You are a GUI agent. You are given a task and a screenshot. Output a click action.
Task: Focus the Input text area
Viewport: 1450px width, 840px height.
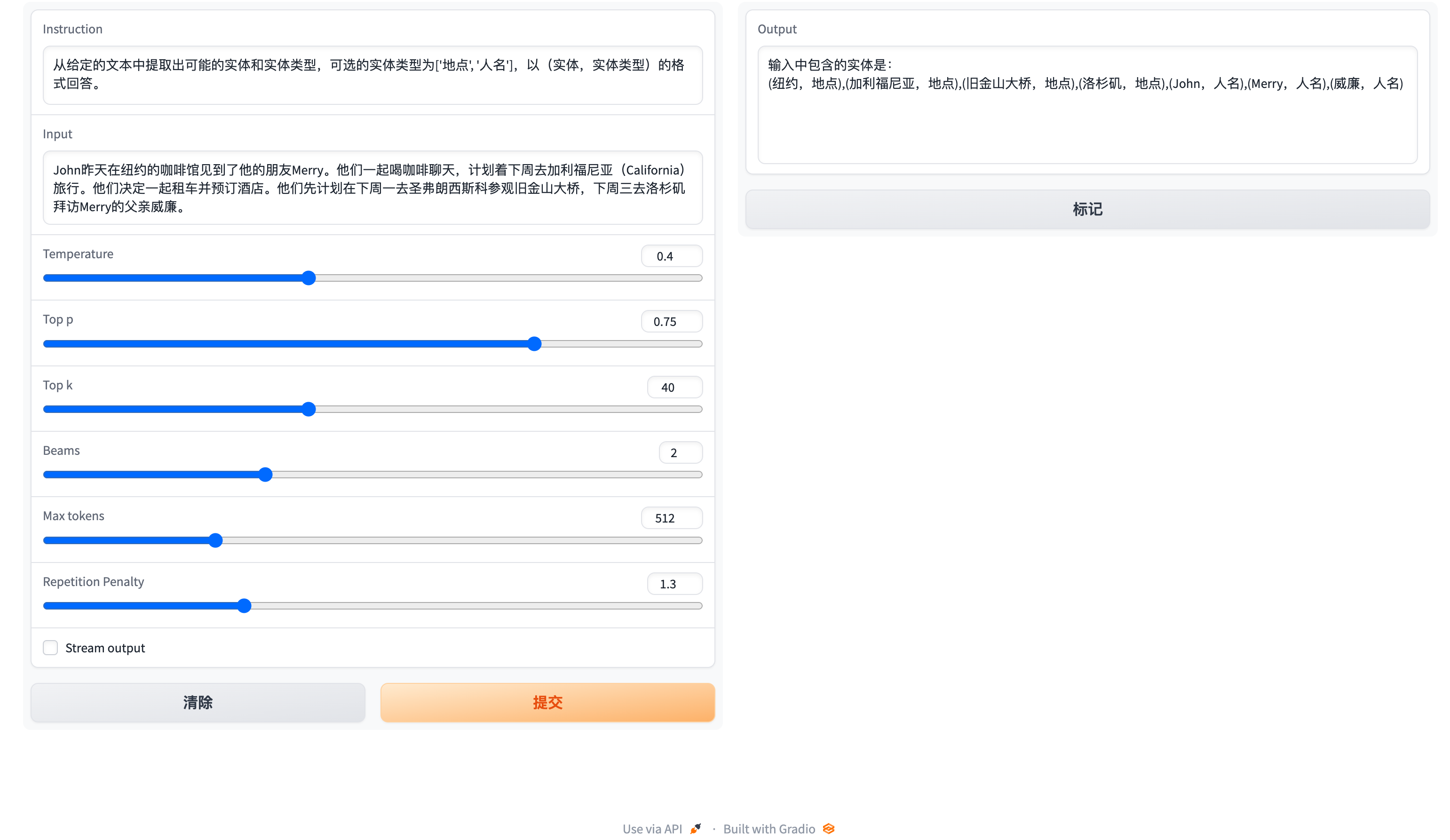pos(372,188)
